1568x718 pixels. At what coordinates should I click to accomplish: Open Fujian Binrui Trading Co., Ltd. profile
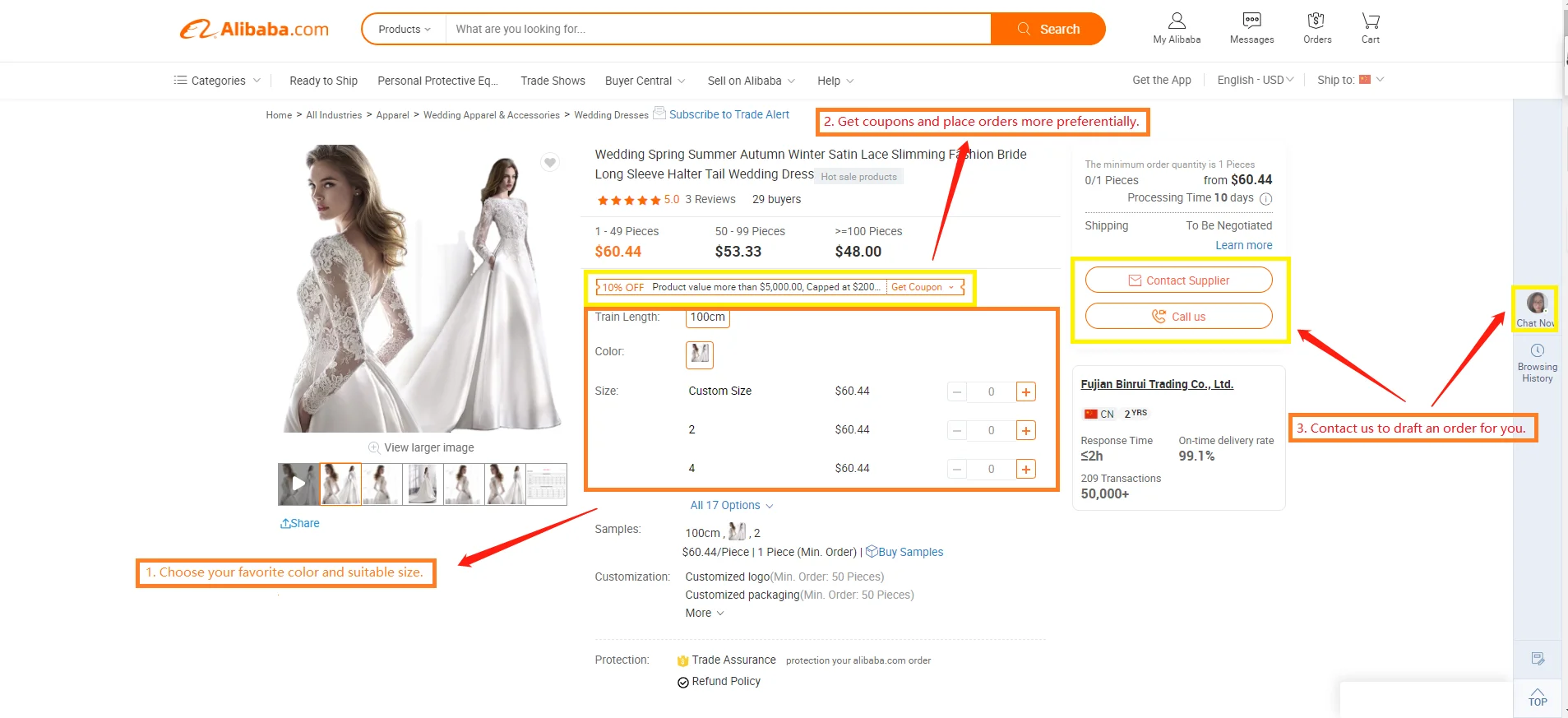(x=1157, y=384)
